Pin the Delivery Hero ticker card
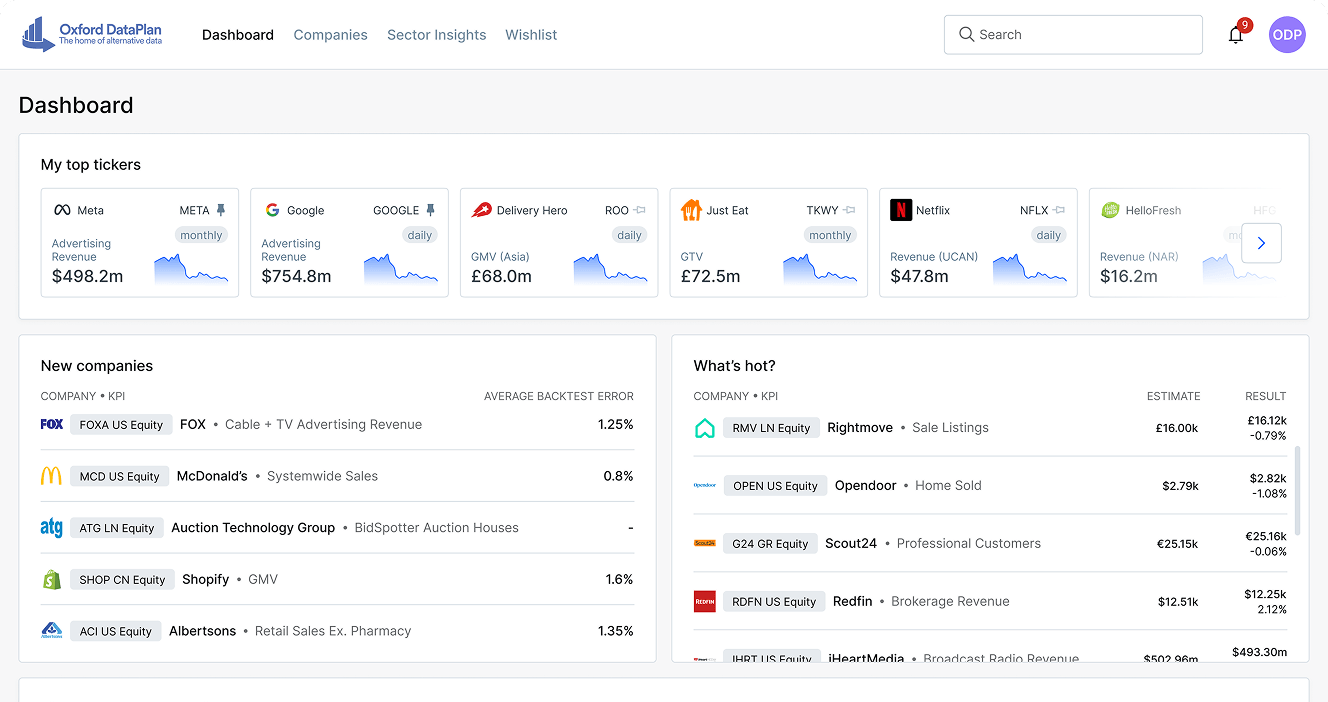 [640, 210]
